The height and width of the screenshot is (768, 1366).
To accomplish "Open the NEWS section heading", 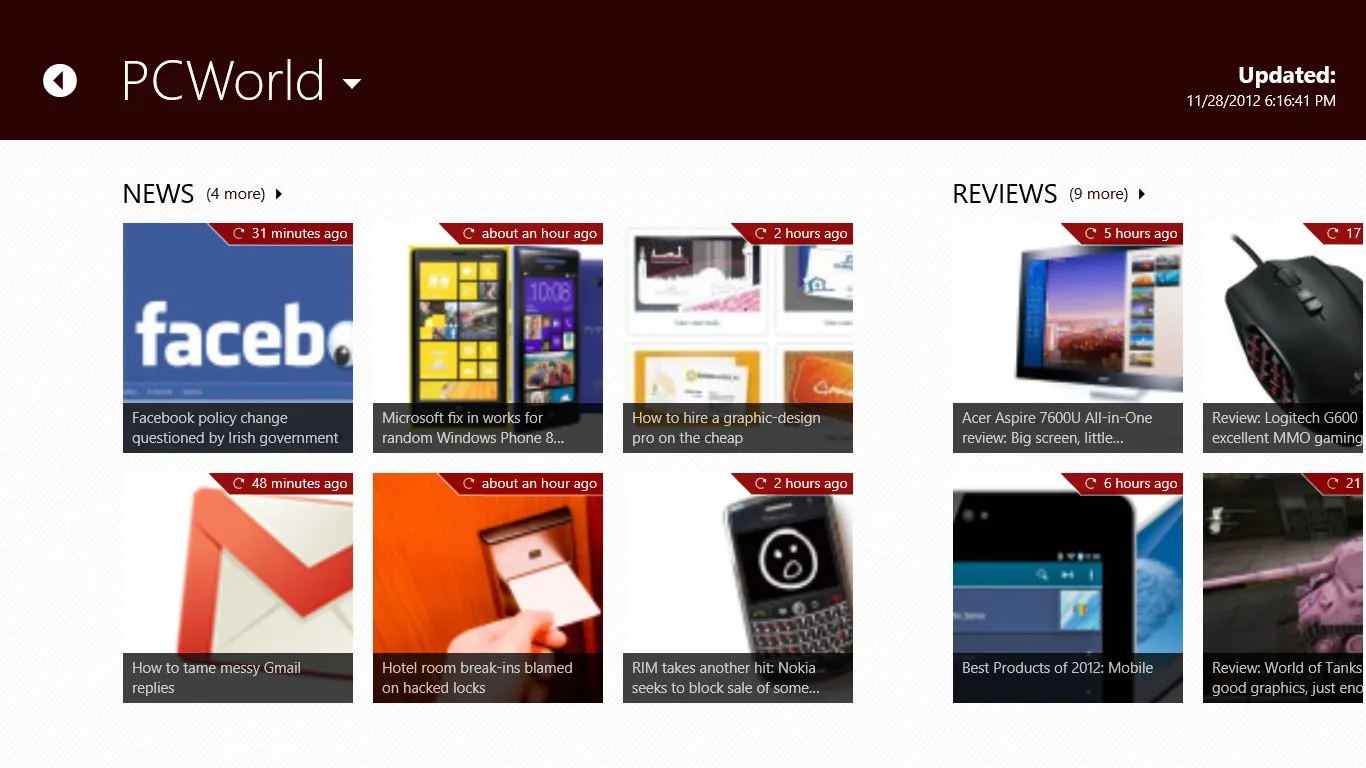I will 158,194.
